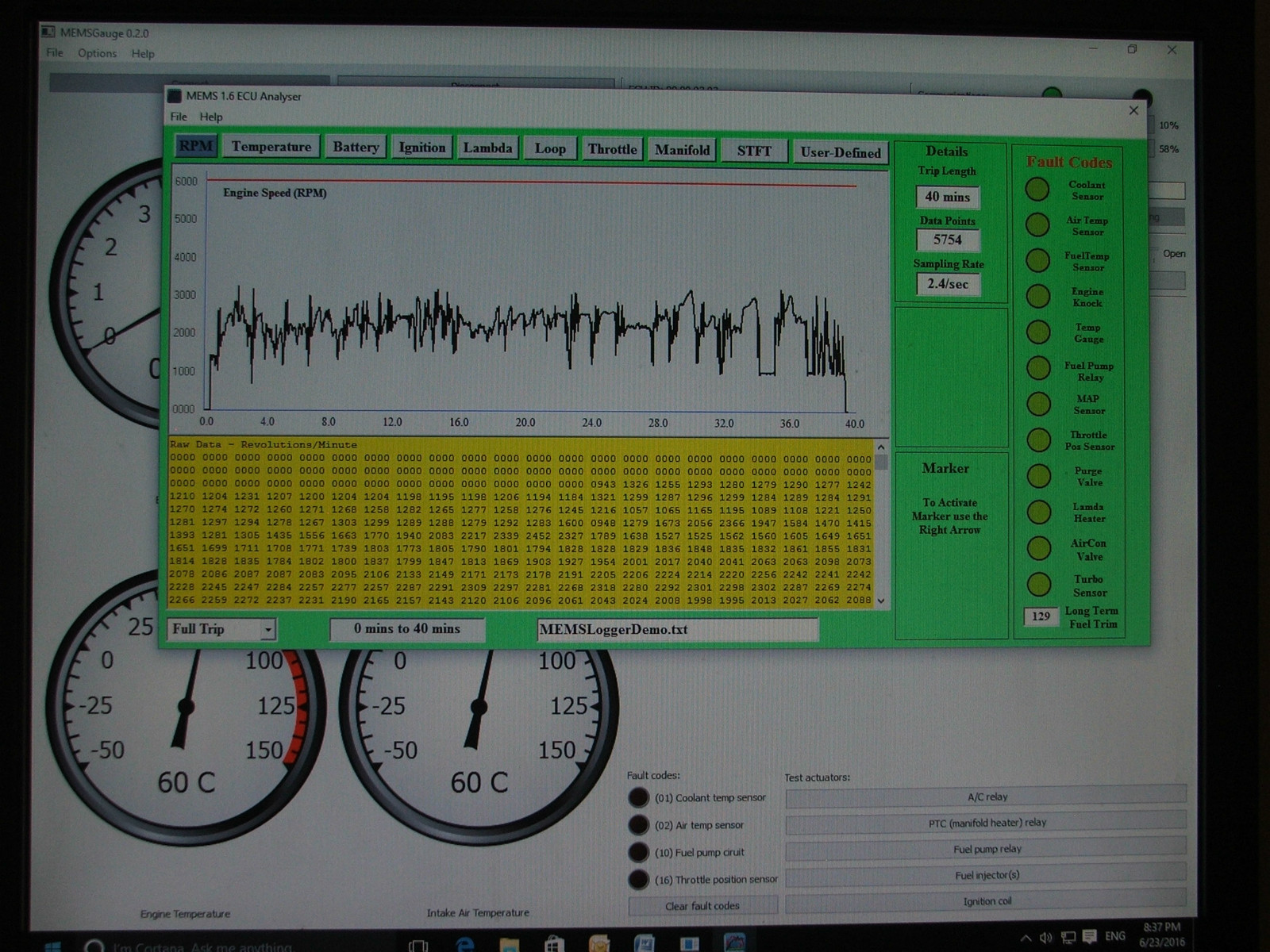Click the A/C relay test button
This screenshot has height=952, width=1270.
987,797
